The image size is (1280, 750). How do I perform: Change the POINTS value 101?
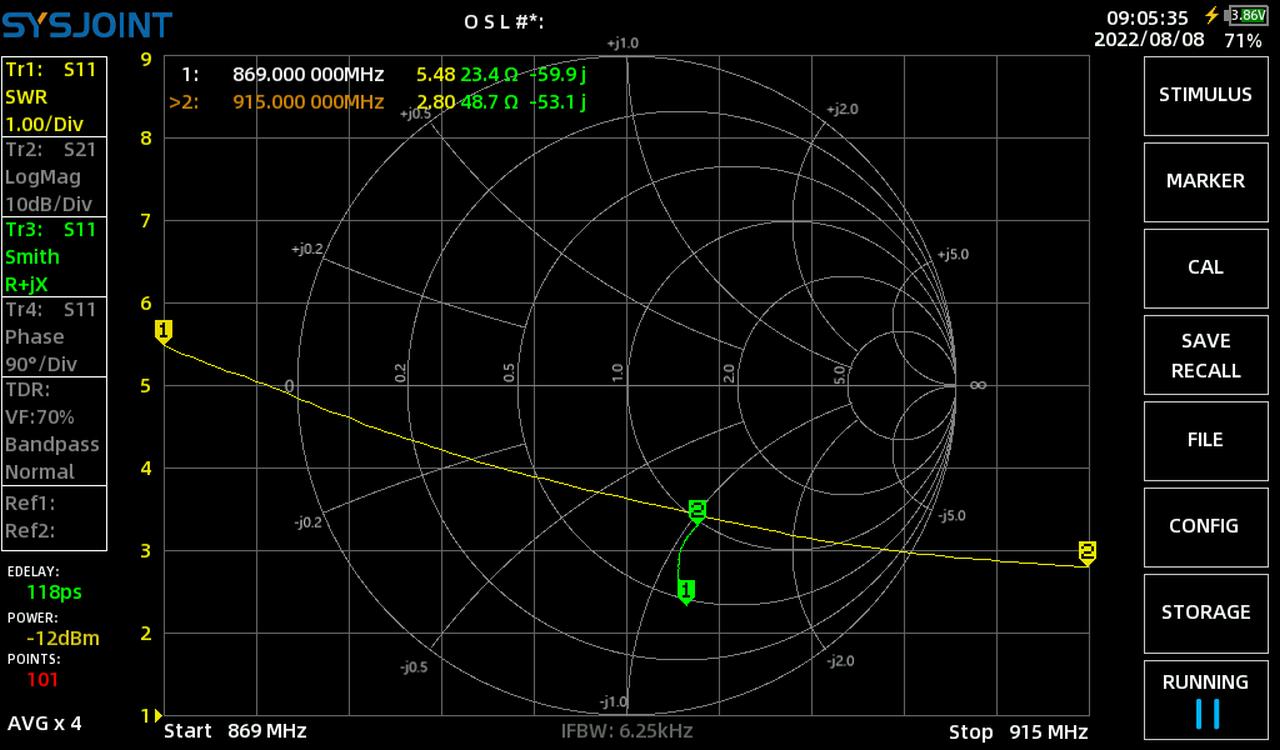[43, 680]
